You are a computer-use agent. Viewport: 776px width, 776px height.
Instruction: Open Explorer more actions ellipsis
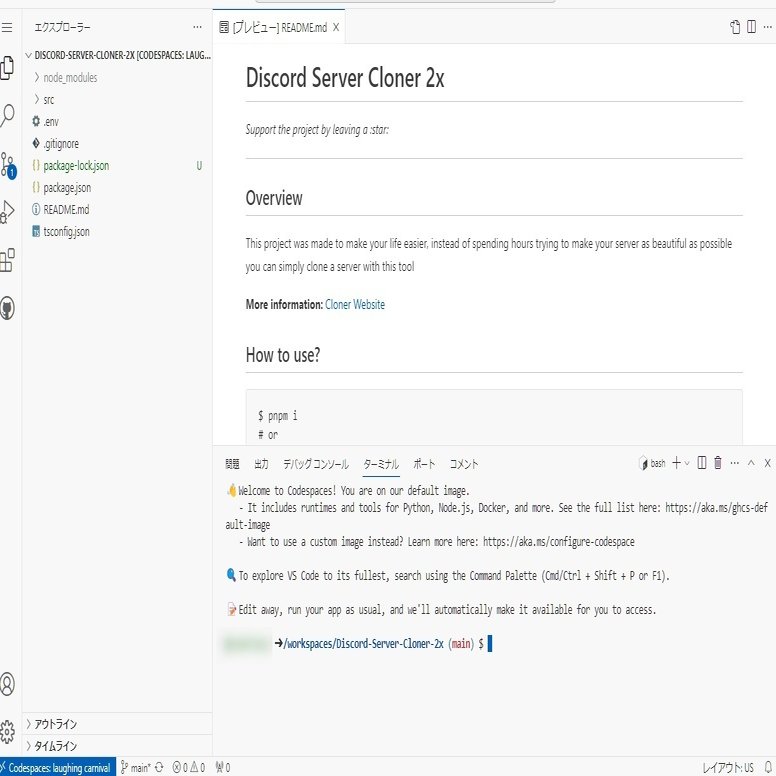pyautogui.click(x=197, y=27)
